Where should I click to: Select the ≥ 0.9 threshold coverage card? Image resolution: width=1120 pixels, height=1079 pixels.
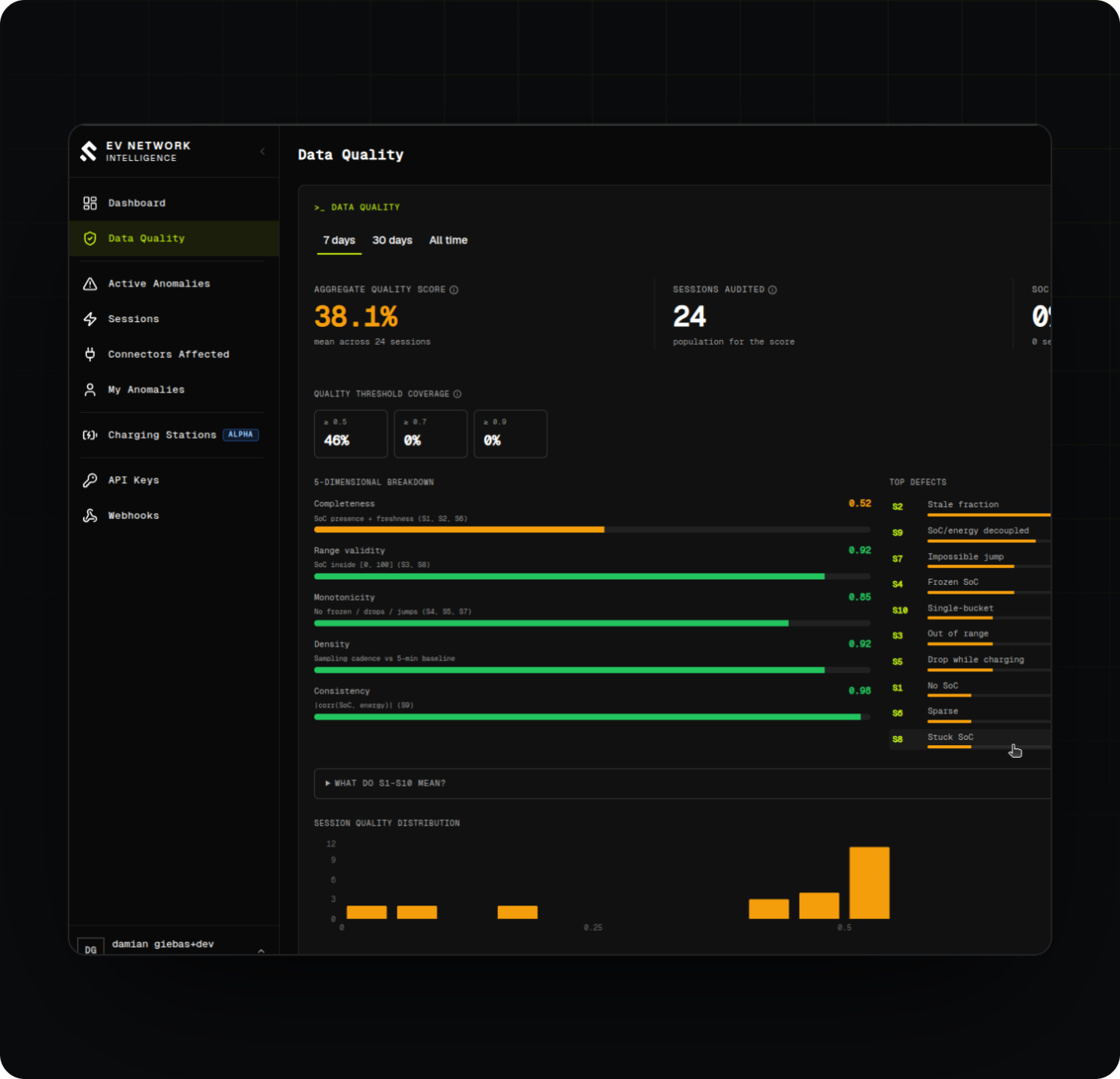click(510, 434)
